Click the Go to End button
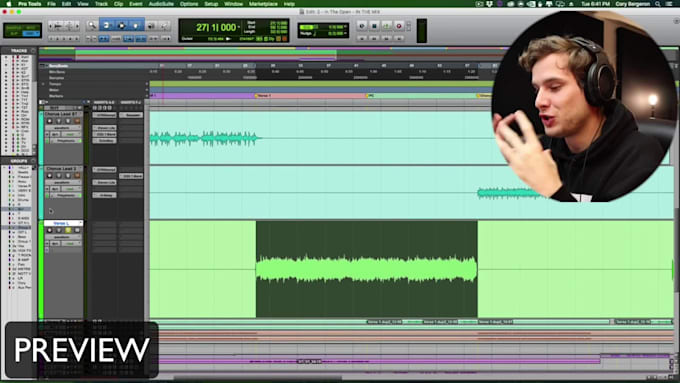Image resolution: width=680 pixels, height=383 pixels. point(399,38)
